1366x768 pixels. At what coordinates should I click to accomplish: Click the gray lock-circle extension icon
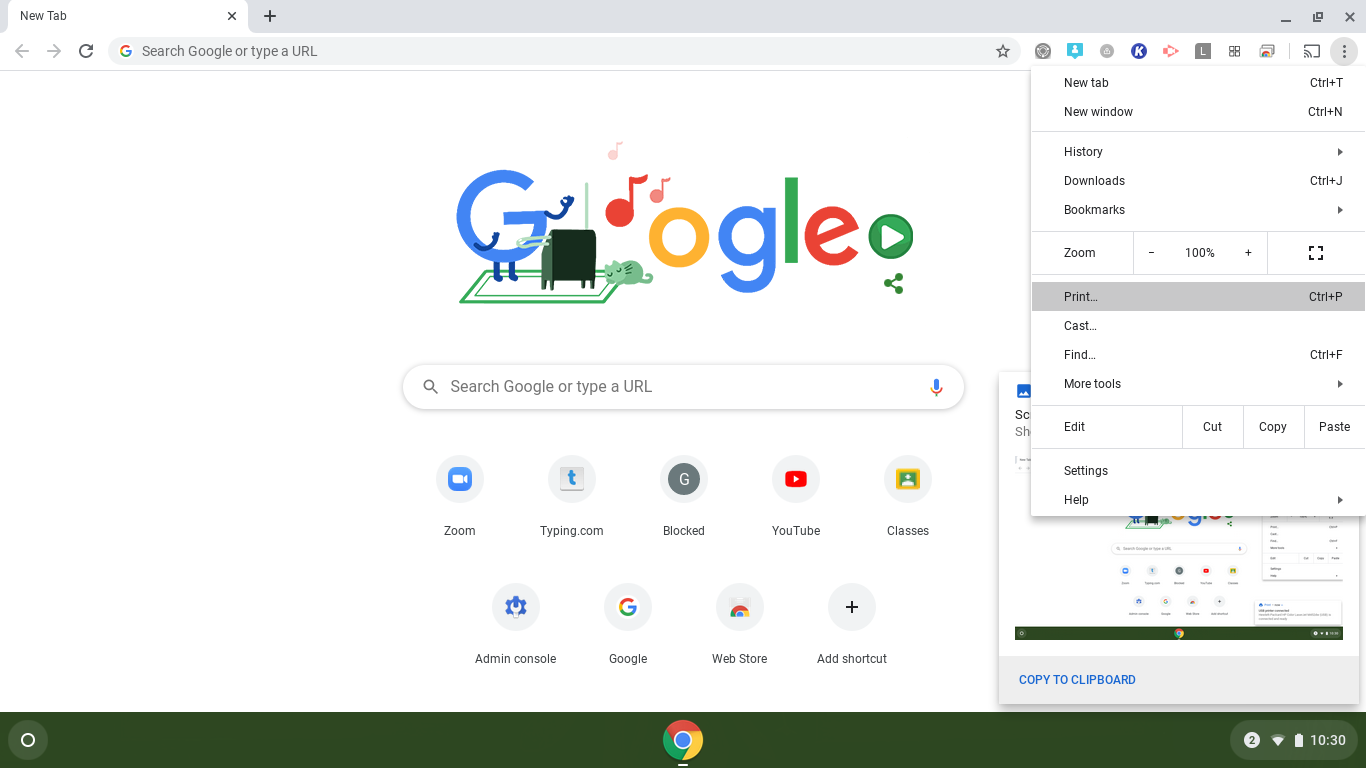[x=1107, y=51]
